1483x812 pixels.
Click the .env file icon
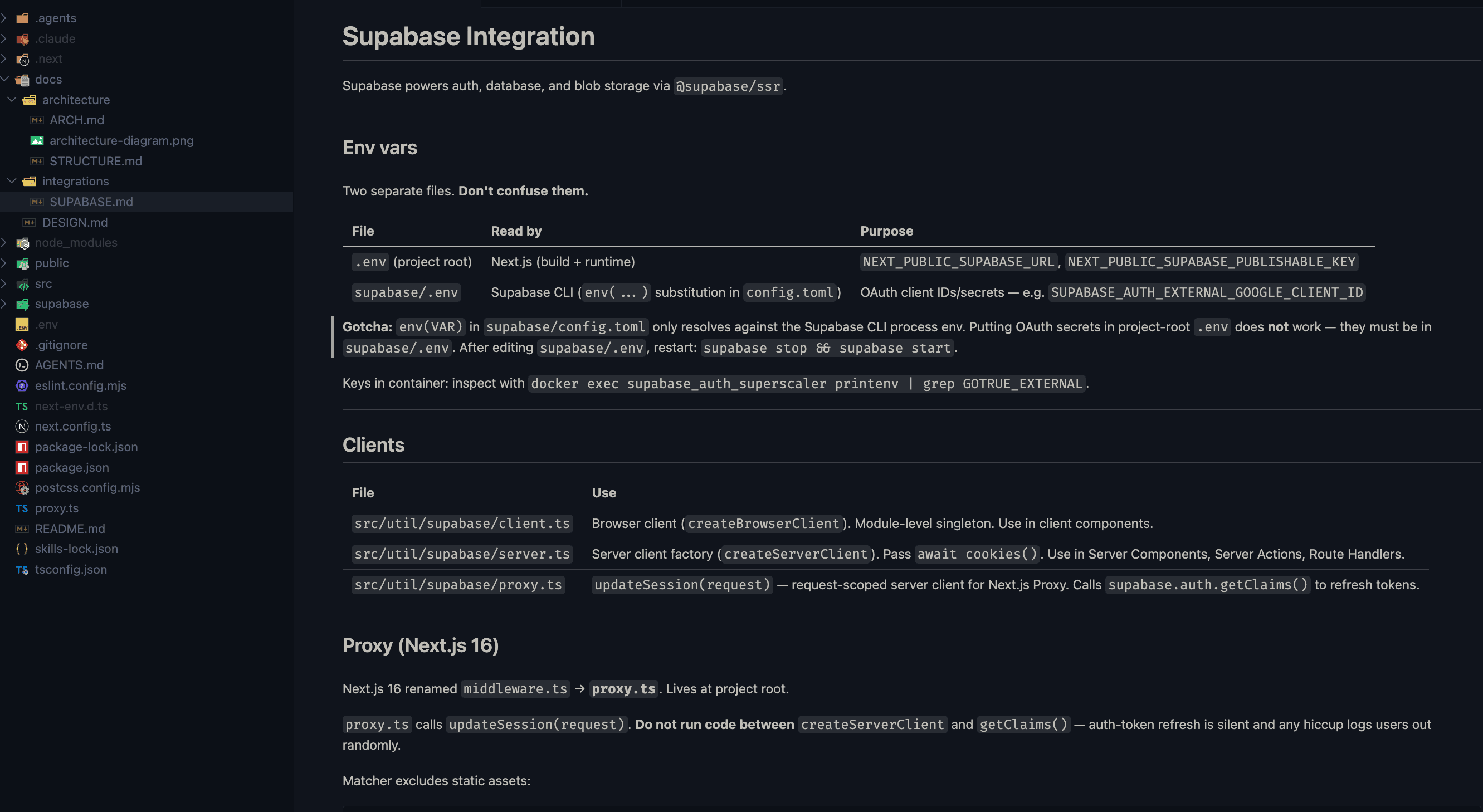tap(22, 325)
